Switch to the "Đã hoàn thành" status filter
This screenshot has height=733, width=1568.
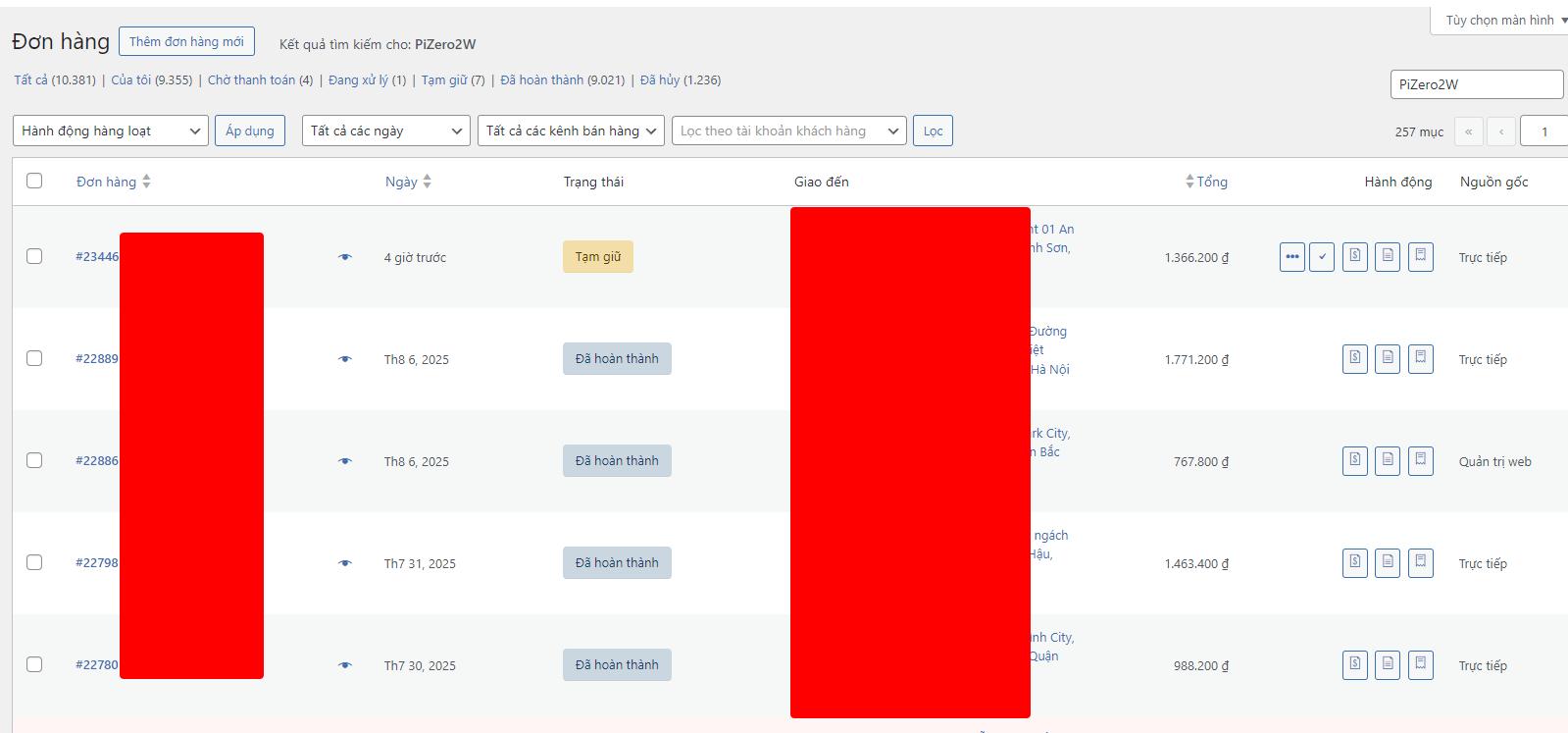541,80
